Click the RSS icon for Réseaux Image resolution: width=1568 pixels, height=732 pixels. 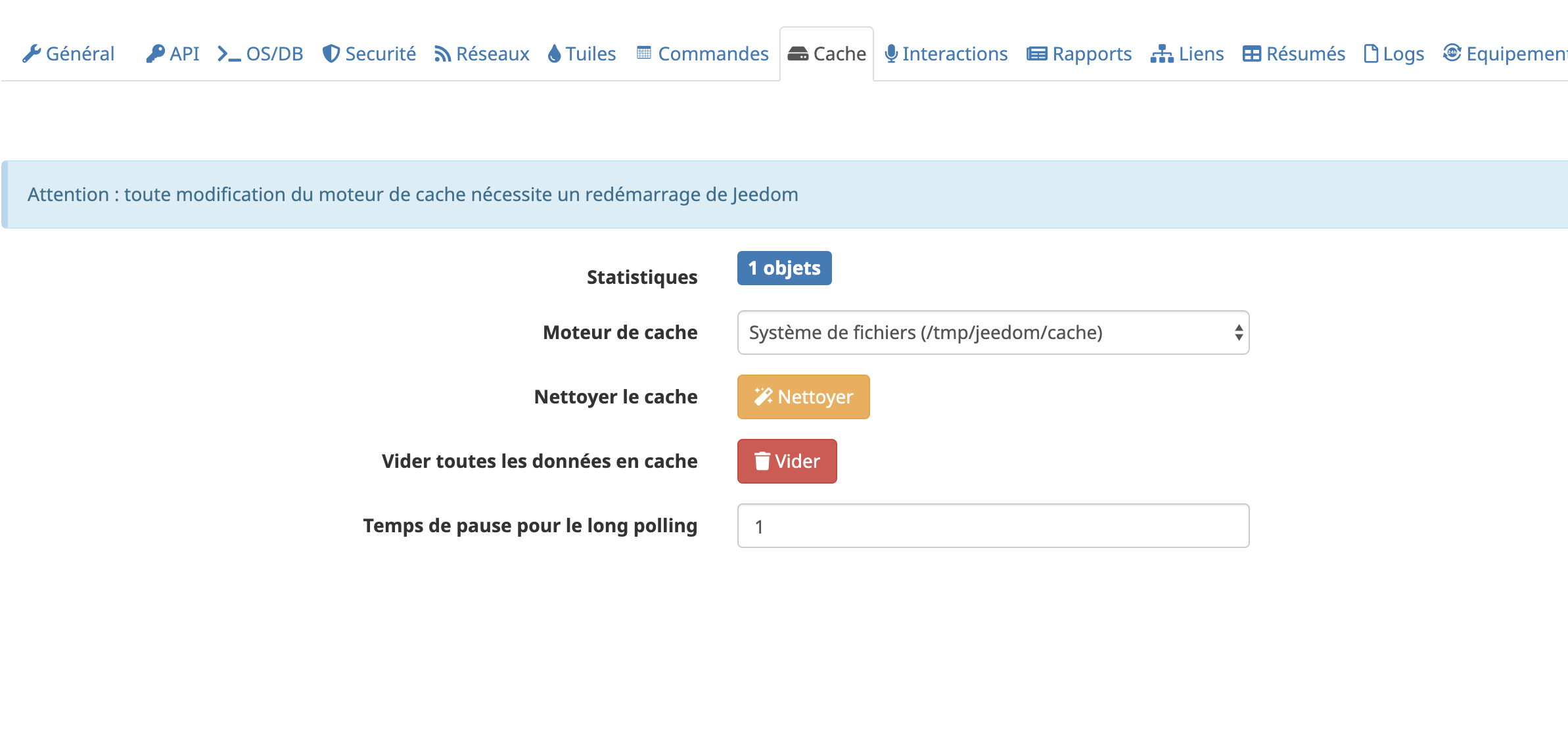tap(442, 54)
